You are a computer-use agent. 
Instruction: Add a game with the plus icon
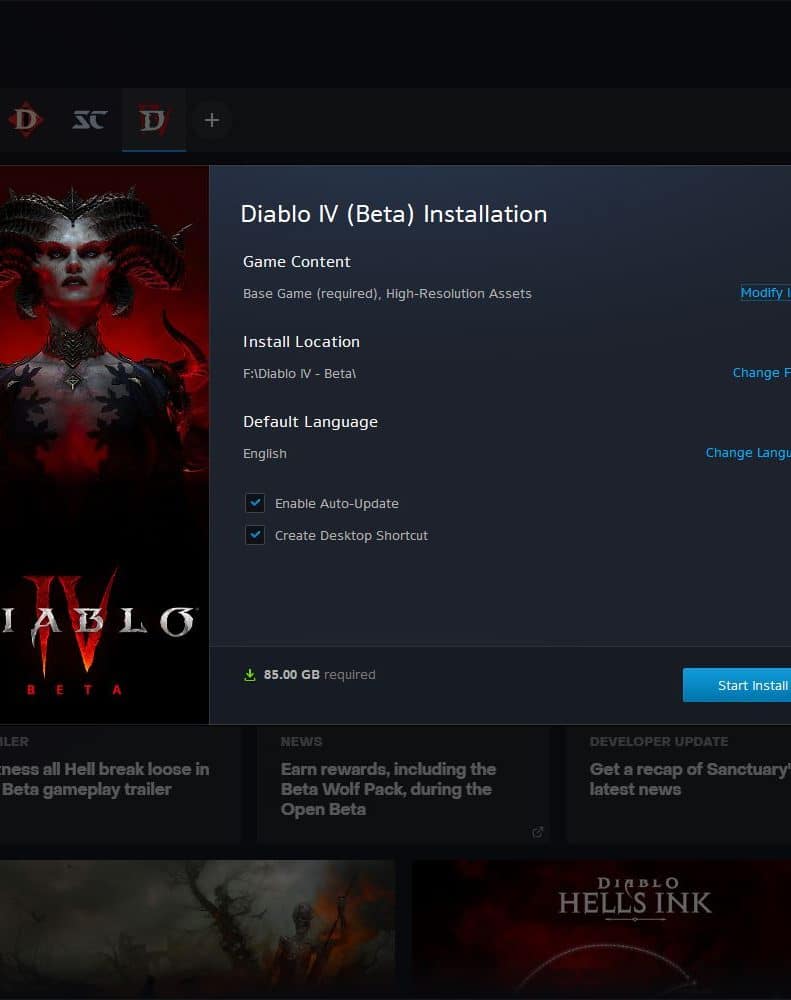[212, 120]
